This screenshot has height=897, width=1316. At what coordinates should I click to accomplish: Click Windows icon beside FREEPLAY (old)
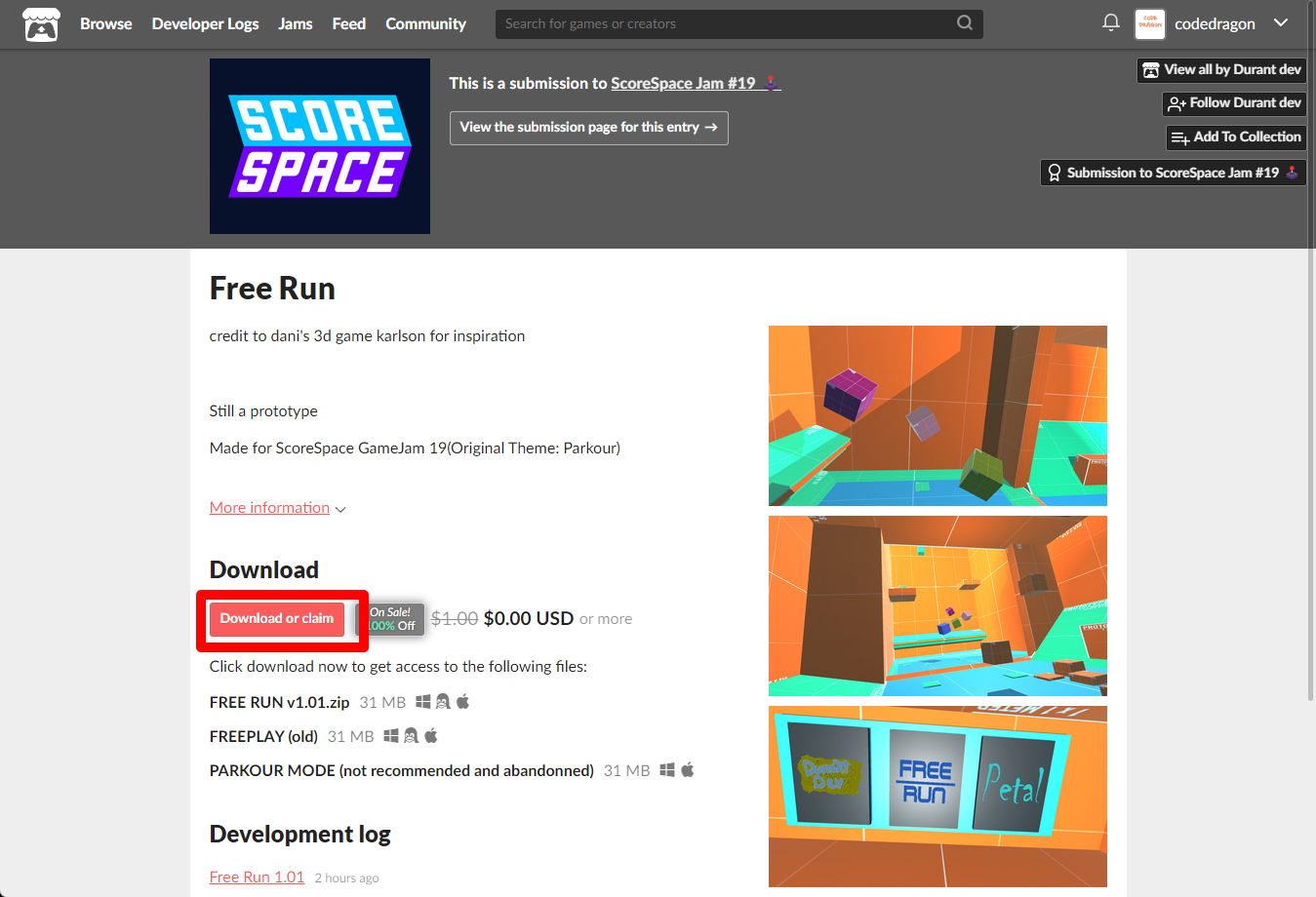(x=391, y=736)
